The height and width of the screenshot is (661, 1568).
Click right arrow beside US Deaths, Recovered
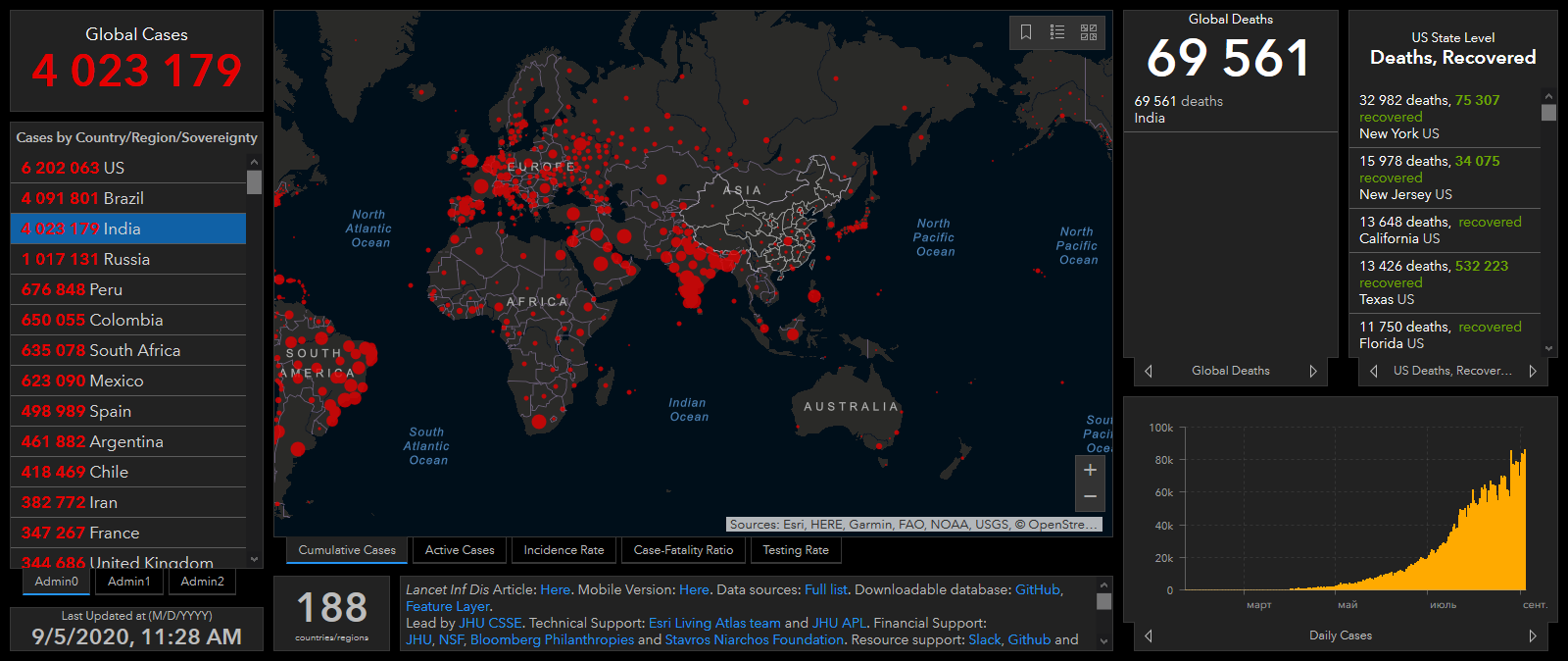click(1533, 371)
